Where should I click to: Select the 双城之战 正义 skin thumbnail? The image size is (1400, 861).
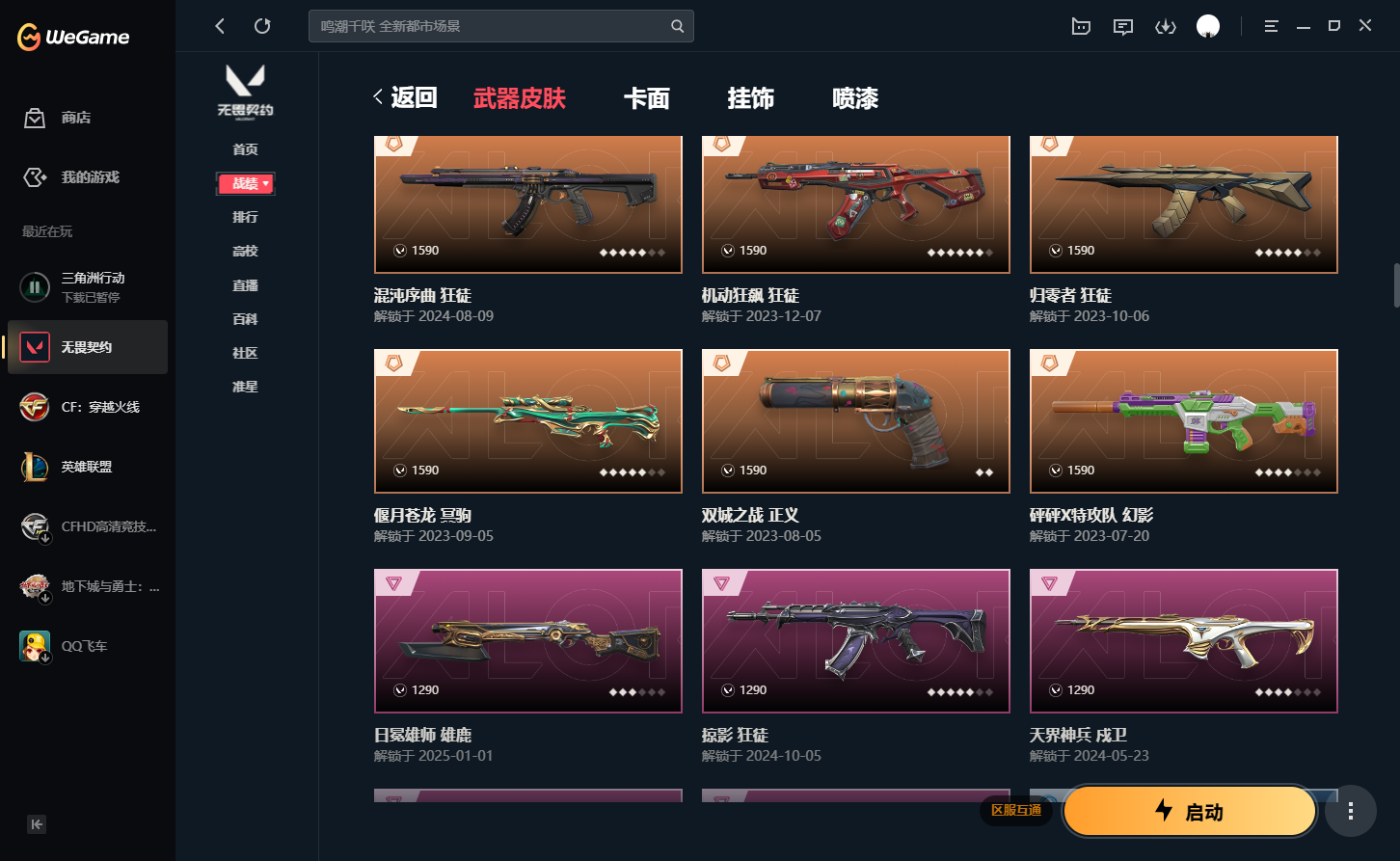pos(856,421)
